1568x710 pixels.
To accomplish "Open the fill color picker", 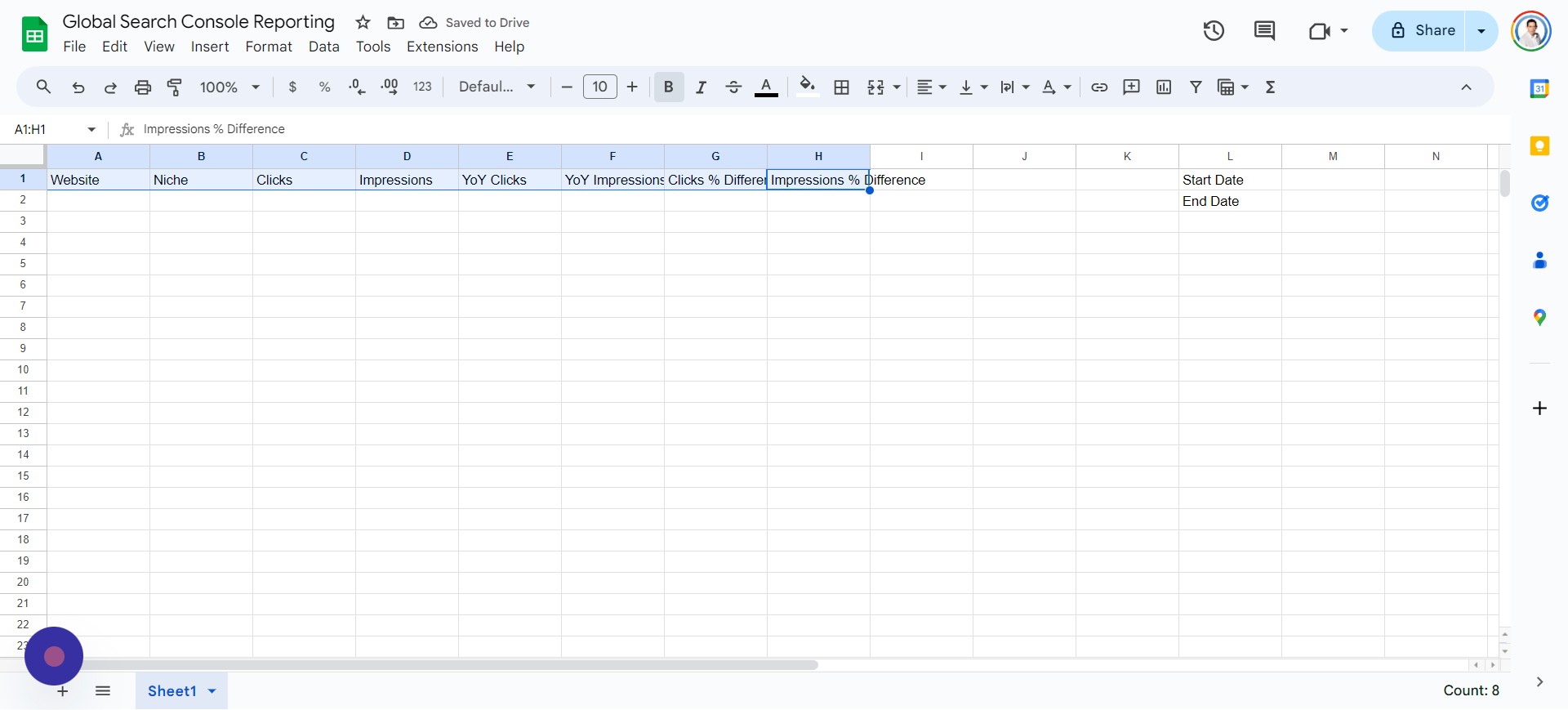I will [x=808, y=87].
